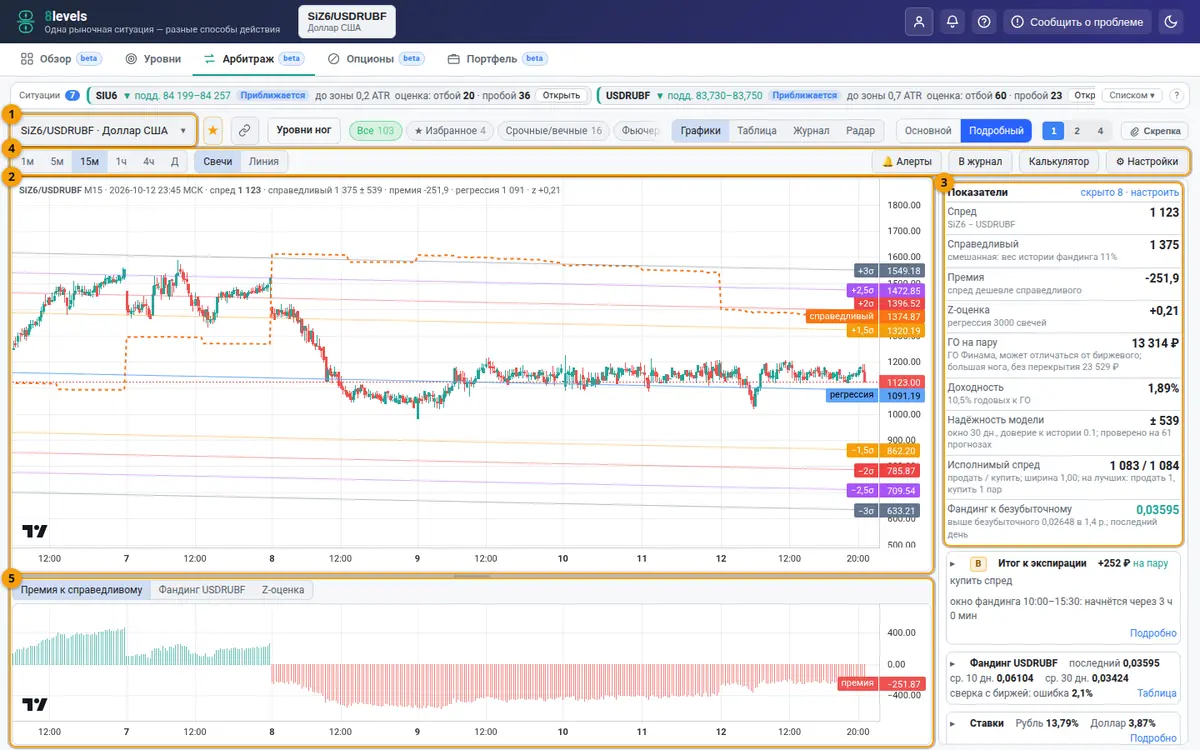Viewport: 1200px width, 750px height.
Task: Switch to the Подробный view mode
Action: point(996,130)
